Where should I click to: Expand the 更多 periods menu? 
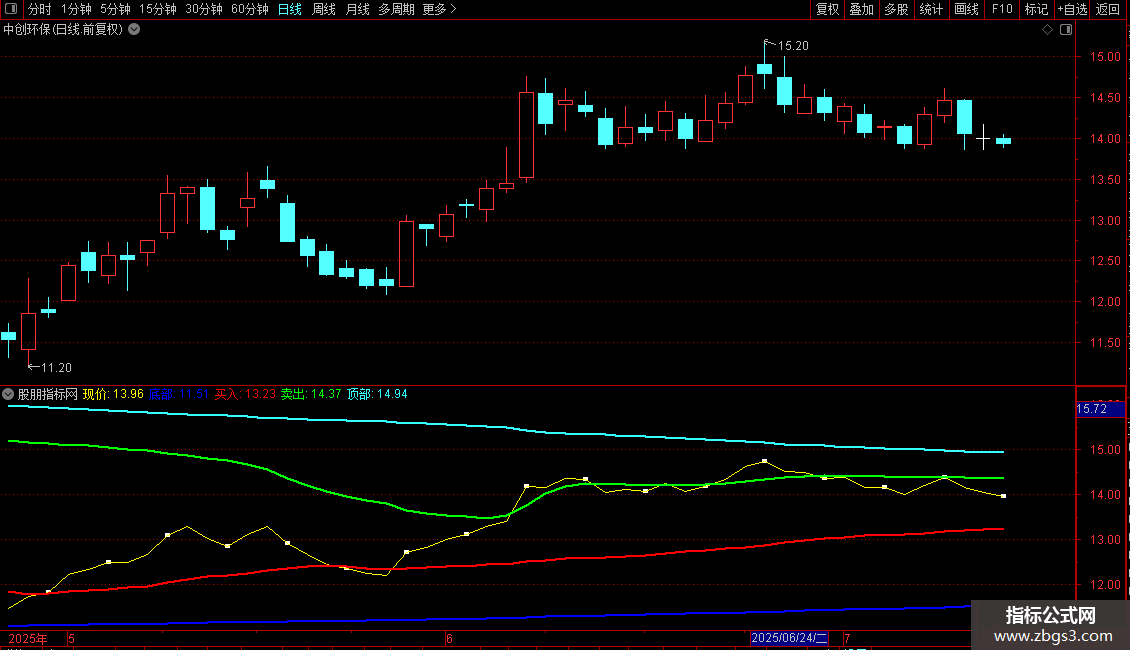pyautogui.click(x=439, y=9)
